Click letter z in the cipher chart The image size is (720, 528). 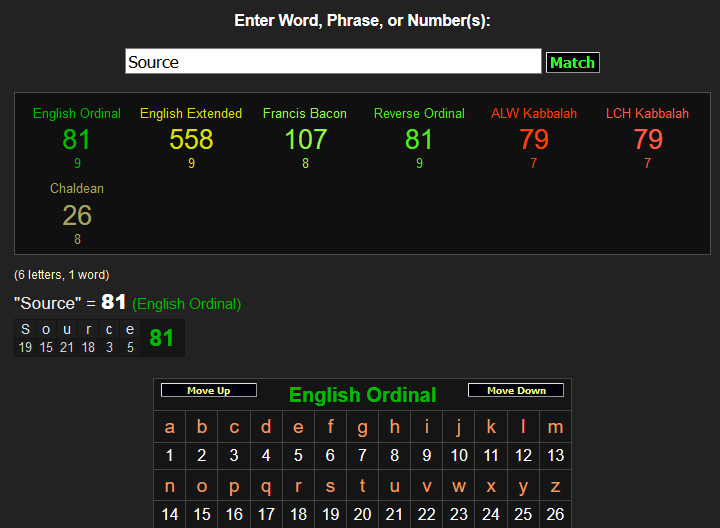[555, 486]
